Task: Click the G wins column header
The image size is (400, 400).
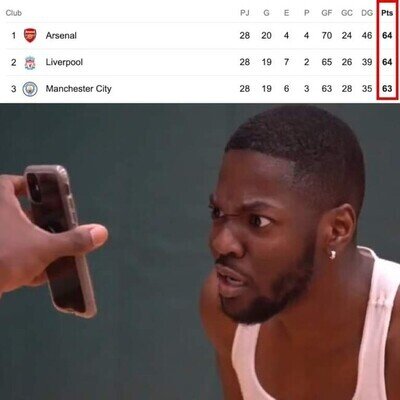Action: tap(266, 13)
